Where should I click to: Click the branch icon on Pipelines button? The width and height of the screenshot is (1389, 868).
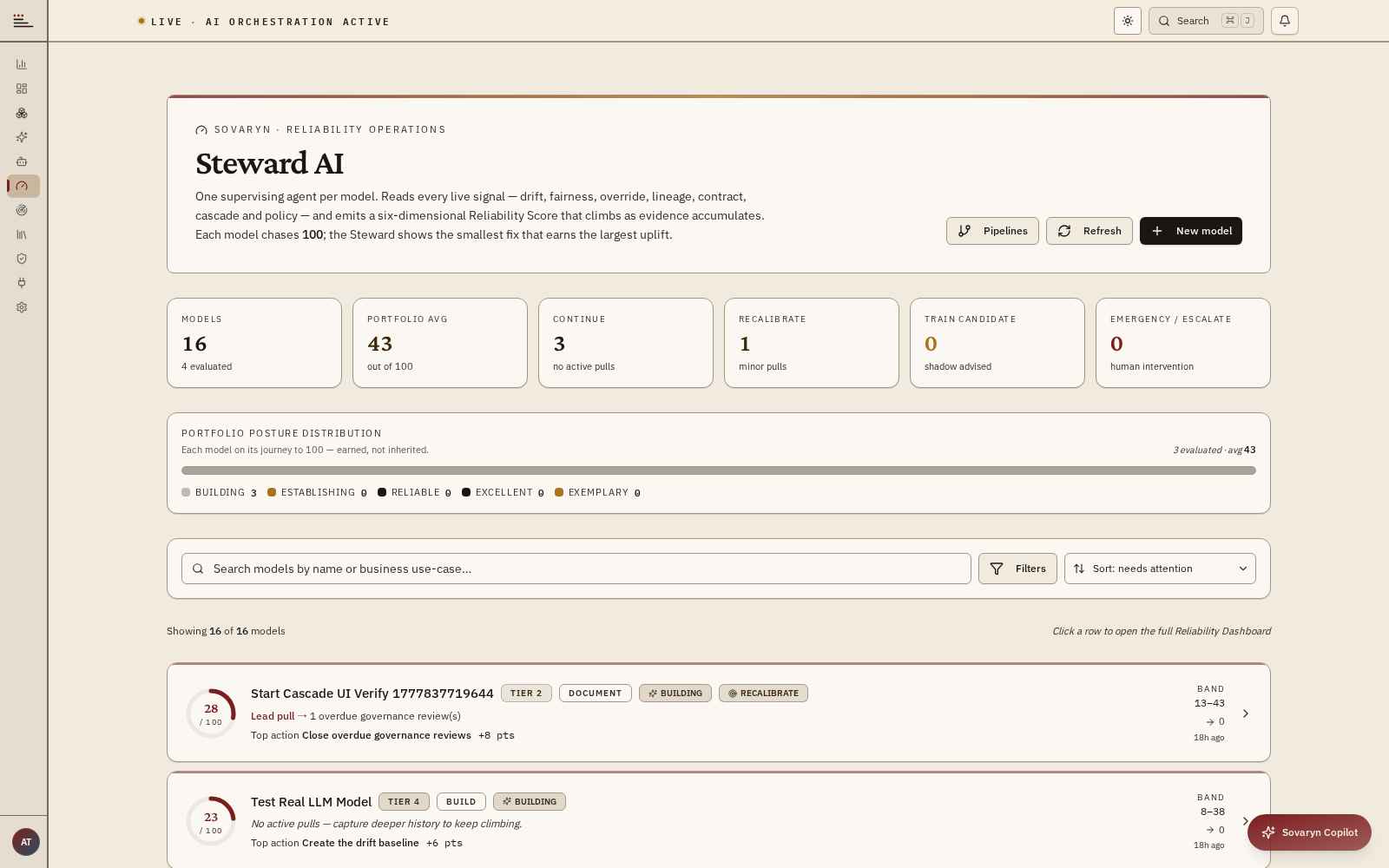964,231
